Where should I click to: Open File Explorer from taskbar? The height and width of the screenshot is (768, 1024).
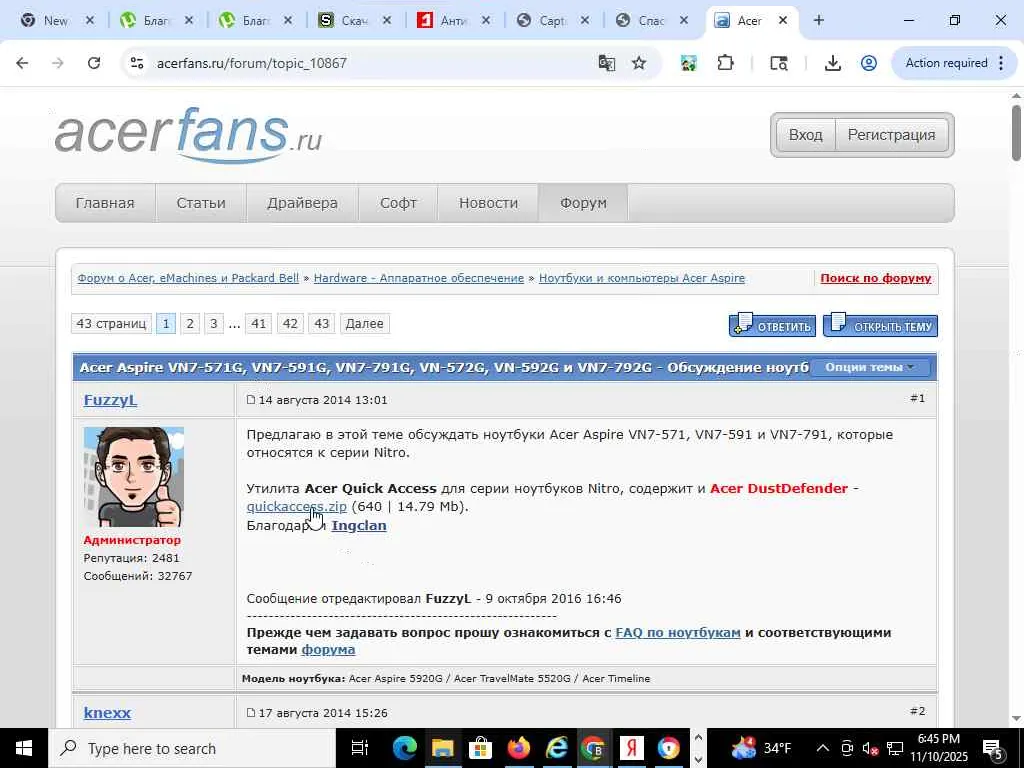click(x=442, y=748)
